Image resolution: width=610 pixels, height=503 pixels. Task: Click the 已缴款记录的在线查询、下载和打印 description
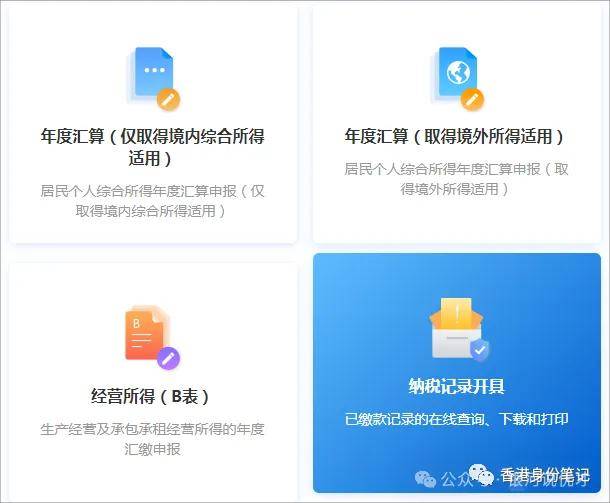coord(457,419)
